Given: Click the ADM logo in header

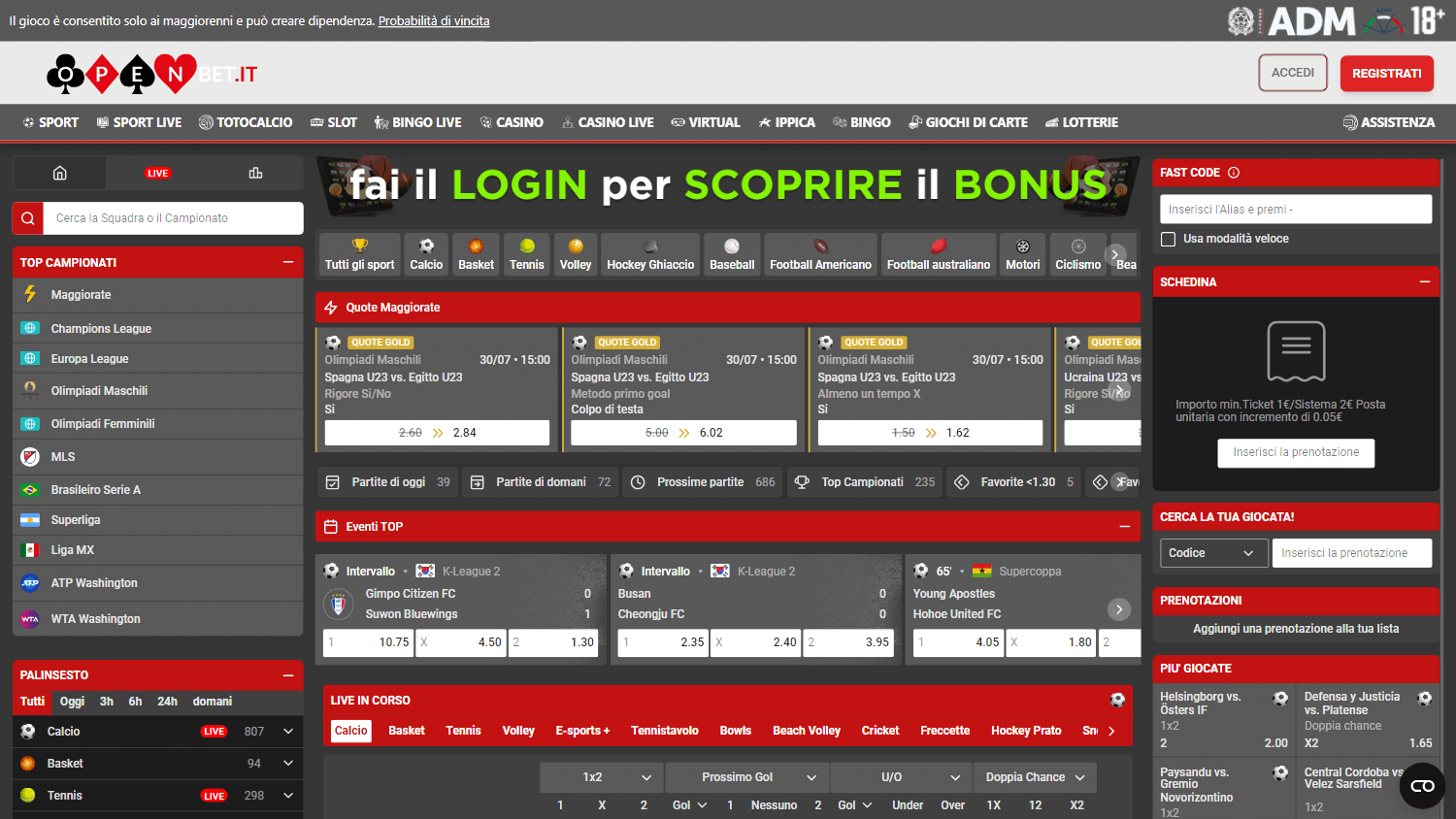Looking at the screenshot, I should [1310, 20].
